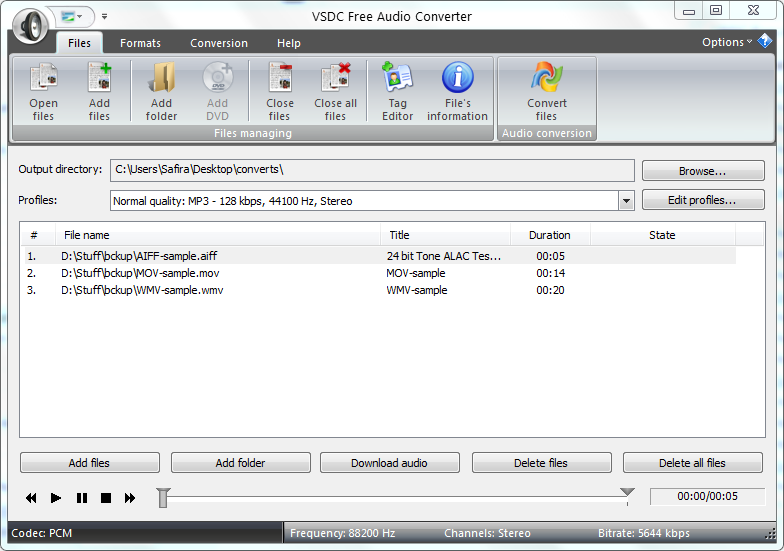Viewport: 784px width, 551px height.
Task: Click the Codec: PCM status entry
Action: coord(42,533)
